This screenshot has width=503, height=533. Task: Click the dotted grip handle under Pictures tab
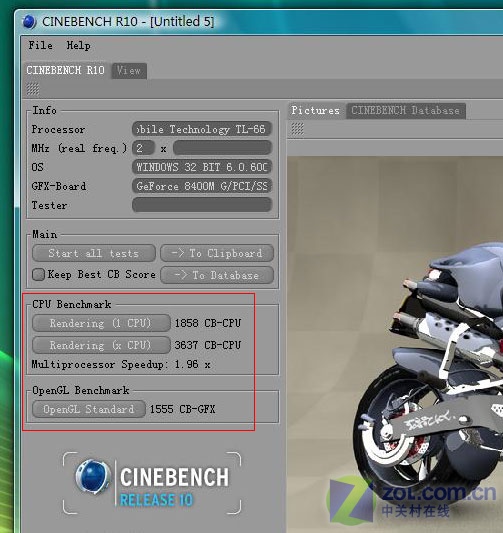click(297, 129)
